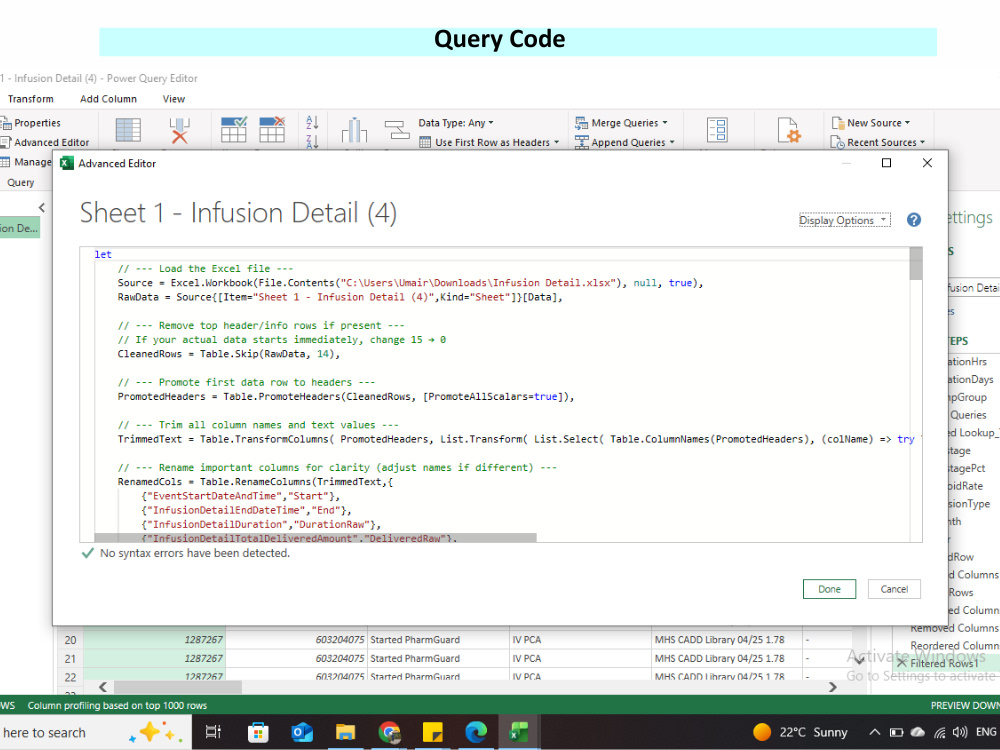The width and height of the screenshot is (1000, 750).
Task: Expand Use First Row as Headers dropdown
Action: click(489, 143)
